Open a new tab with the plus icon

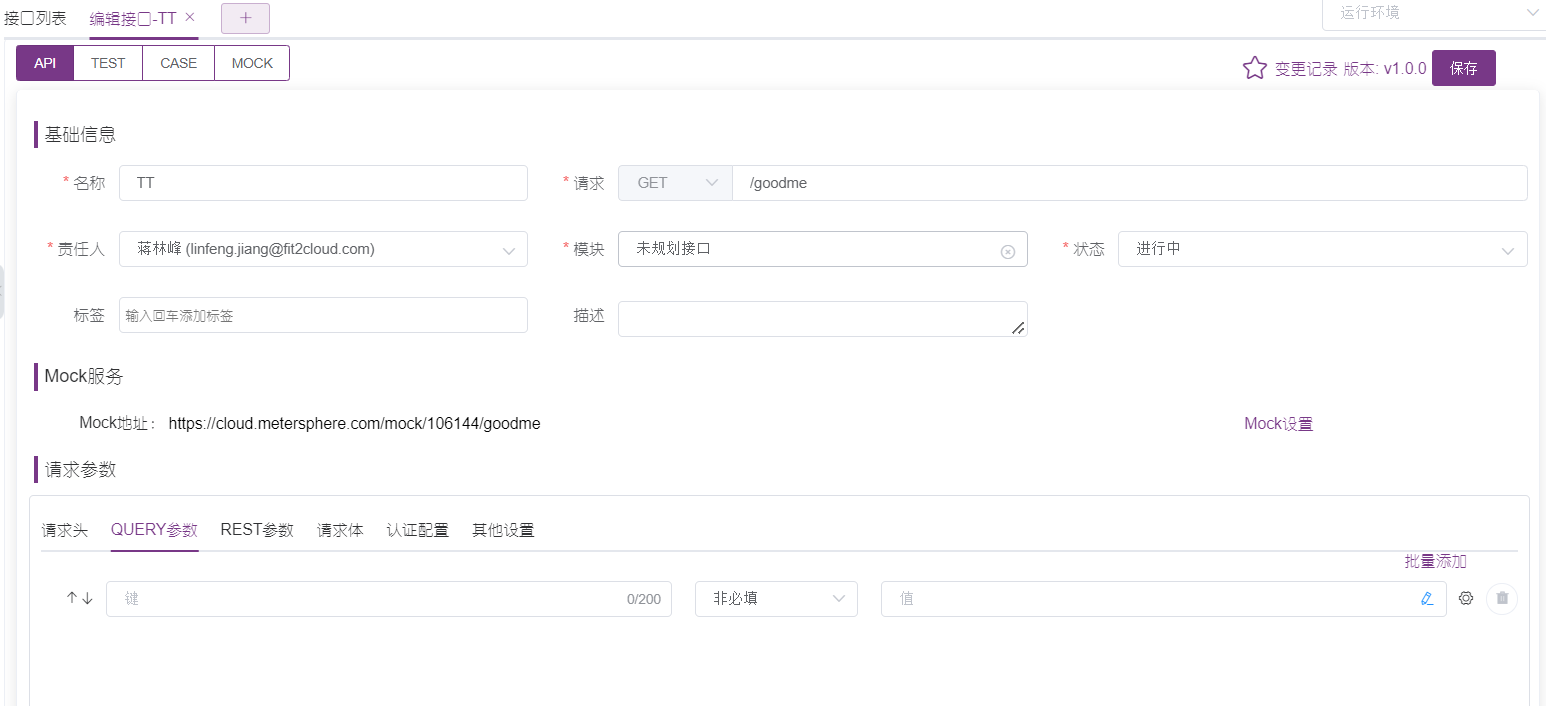click(245, 17)
